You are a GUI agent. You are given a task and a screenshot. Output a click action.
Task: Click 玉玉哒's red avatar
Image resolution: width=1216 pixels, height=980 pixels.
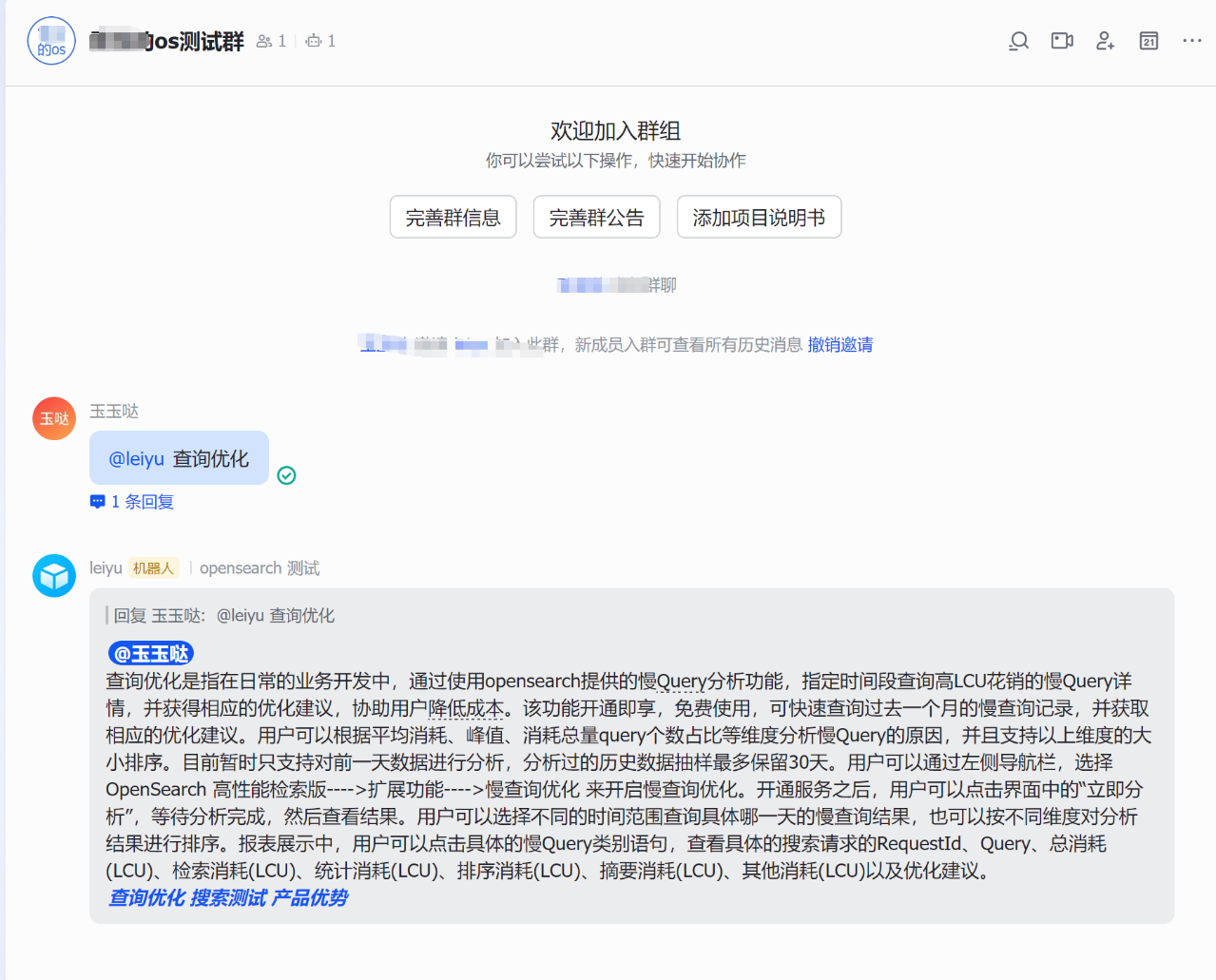pyautogui.click(x=53, y=417)
